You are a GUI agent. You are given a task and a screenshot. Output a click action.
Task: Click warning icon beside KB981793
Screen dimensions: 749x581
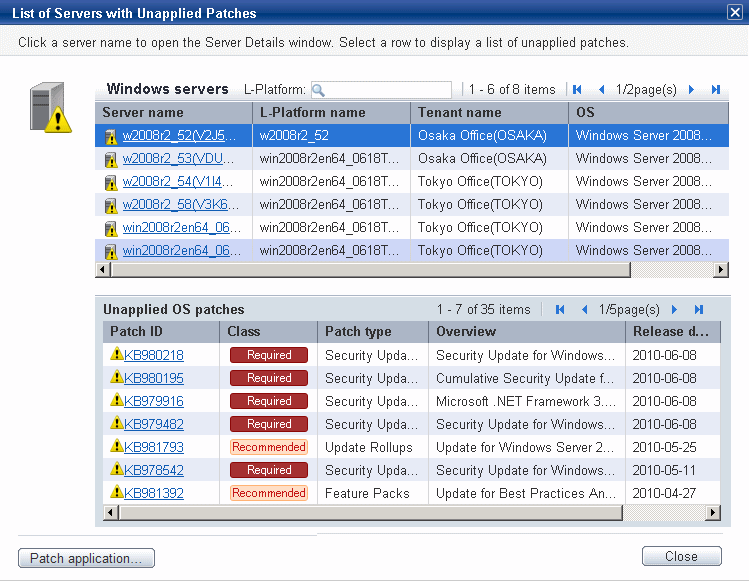(117, 445)
